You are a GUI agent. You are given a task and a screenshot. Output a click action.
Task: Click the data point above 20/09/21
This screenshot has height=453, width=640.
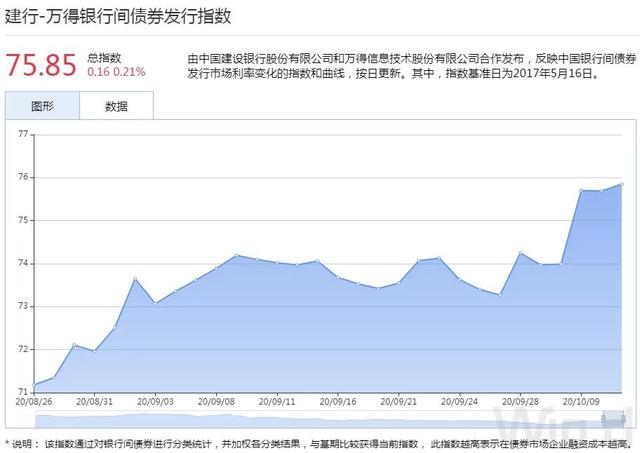(x=399, y=282)
